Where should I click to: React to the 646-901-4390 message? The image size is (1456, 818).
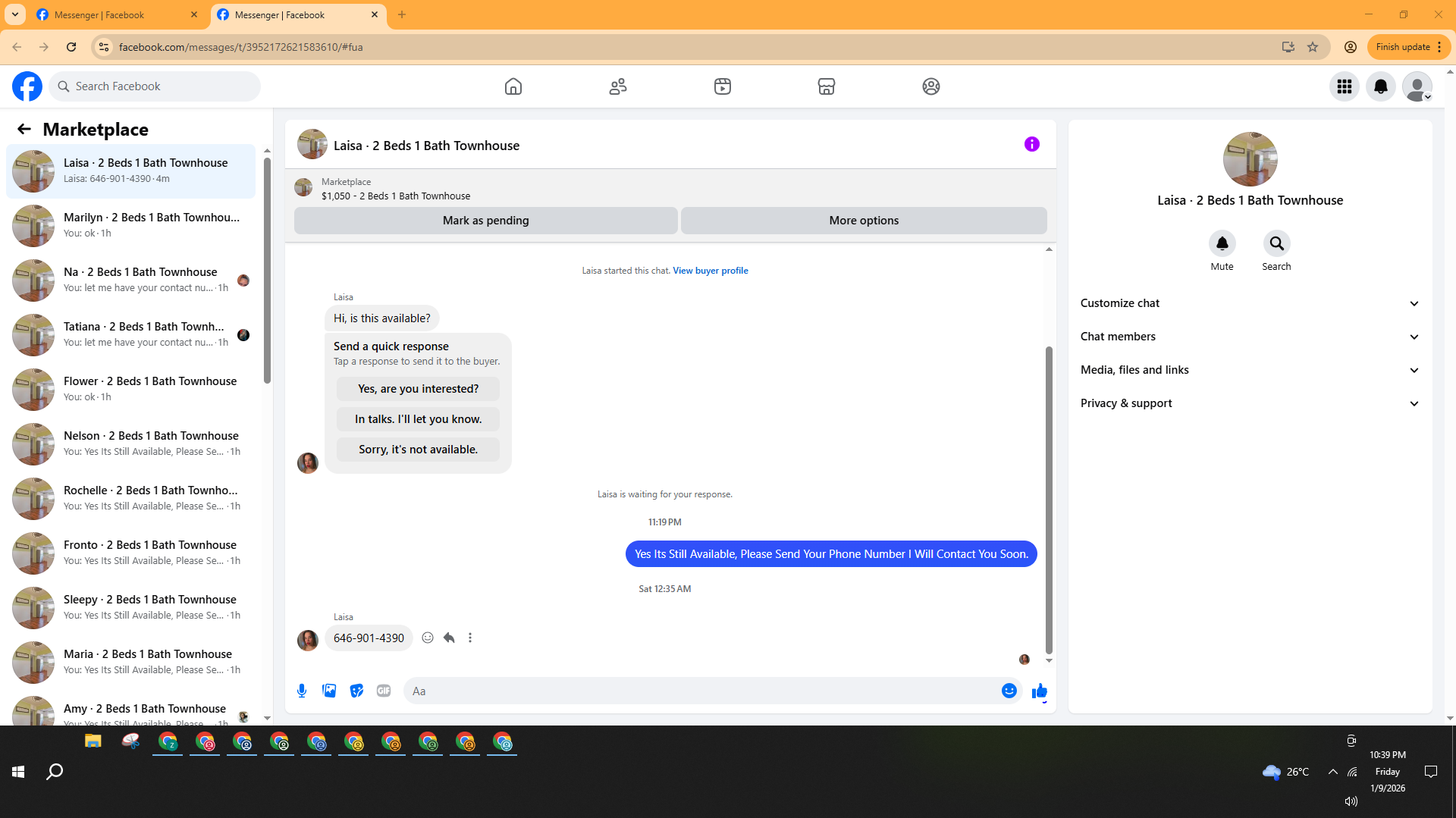pyautogui.click(x=428, y=638)
